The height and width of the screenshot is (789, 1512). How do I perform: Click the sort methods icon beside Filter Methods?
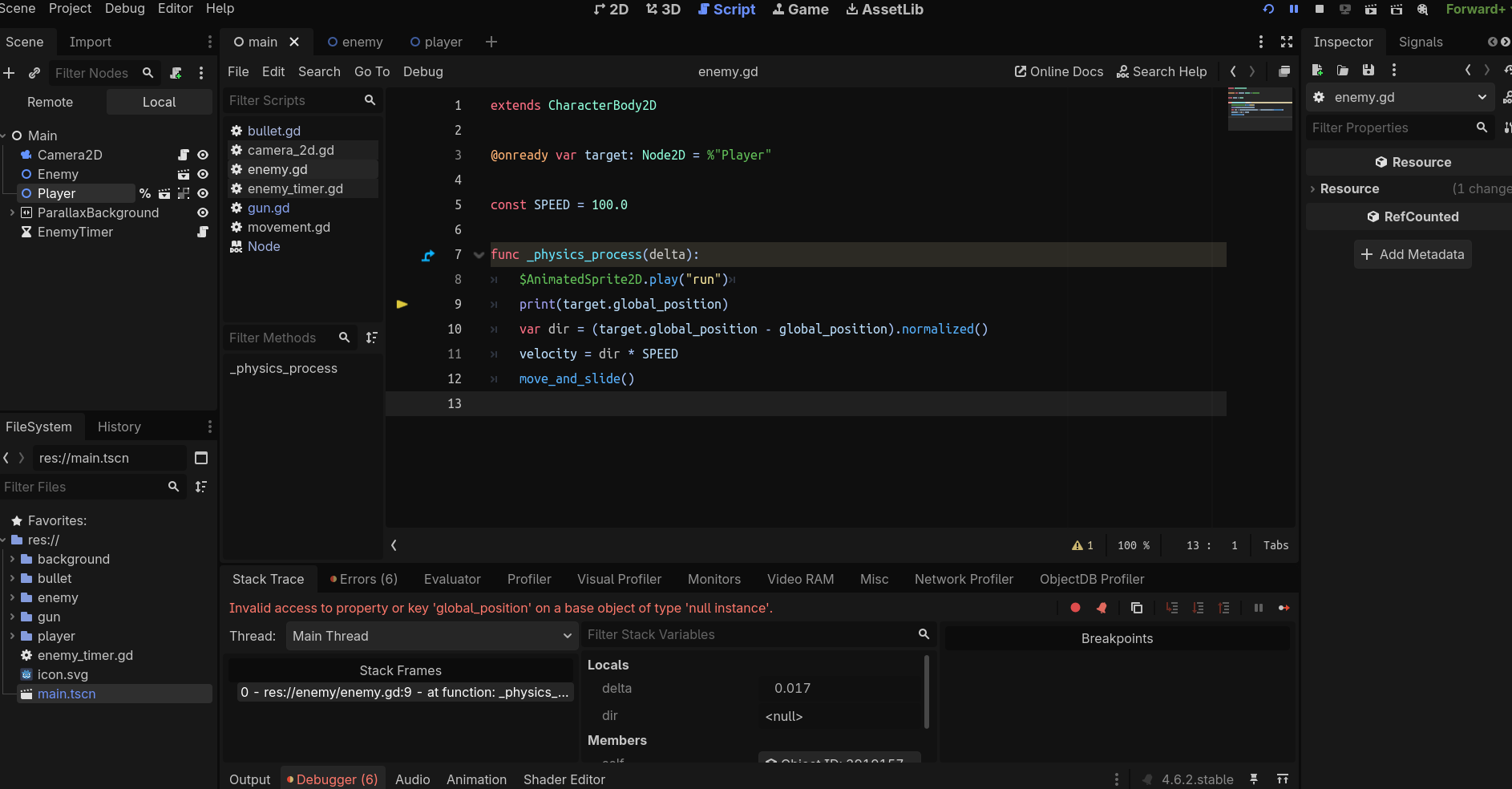[372, 338]
